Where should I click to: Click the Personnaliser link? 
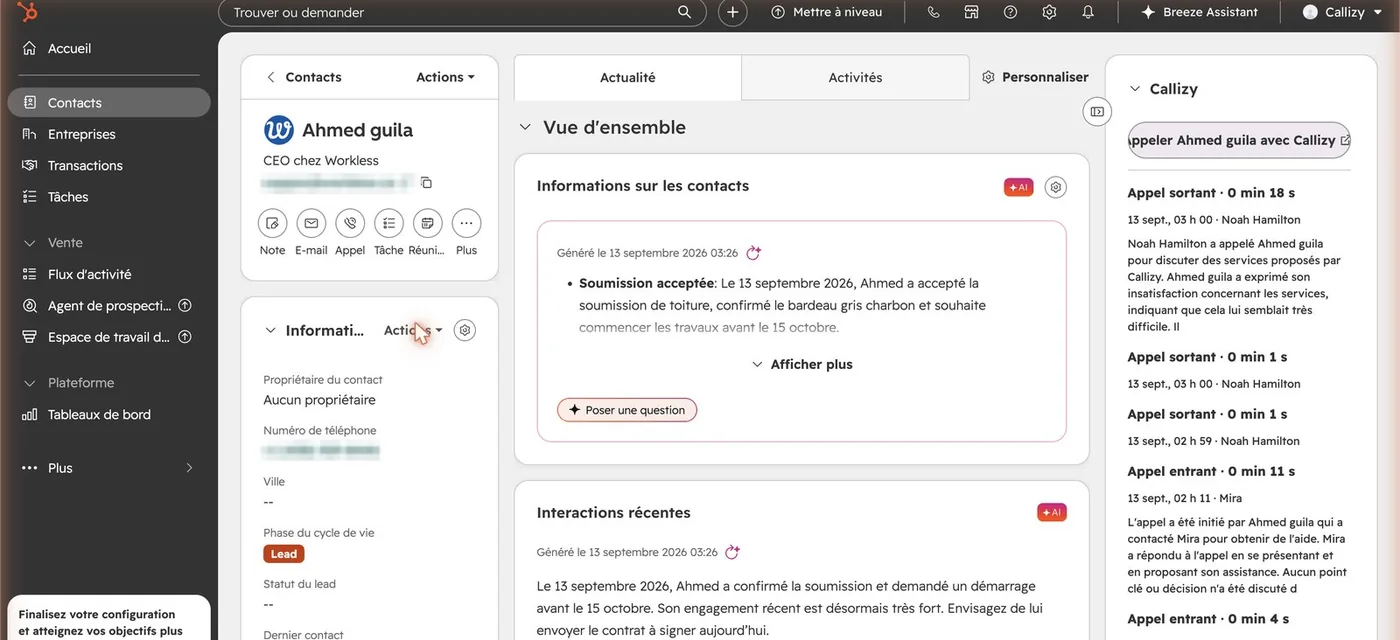coord(1035,77)
